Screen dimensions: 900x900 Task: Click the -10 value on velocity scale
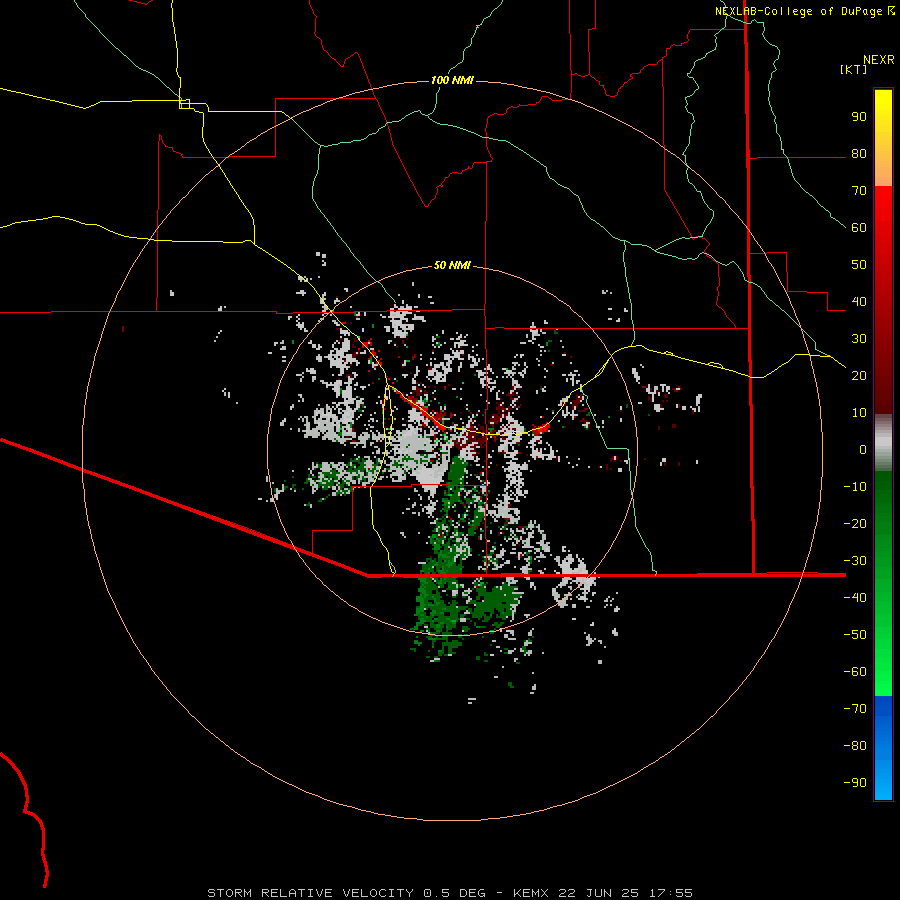click(855, 487)
